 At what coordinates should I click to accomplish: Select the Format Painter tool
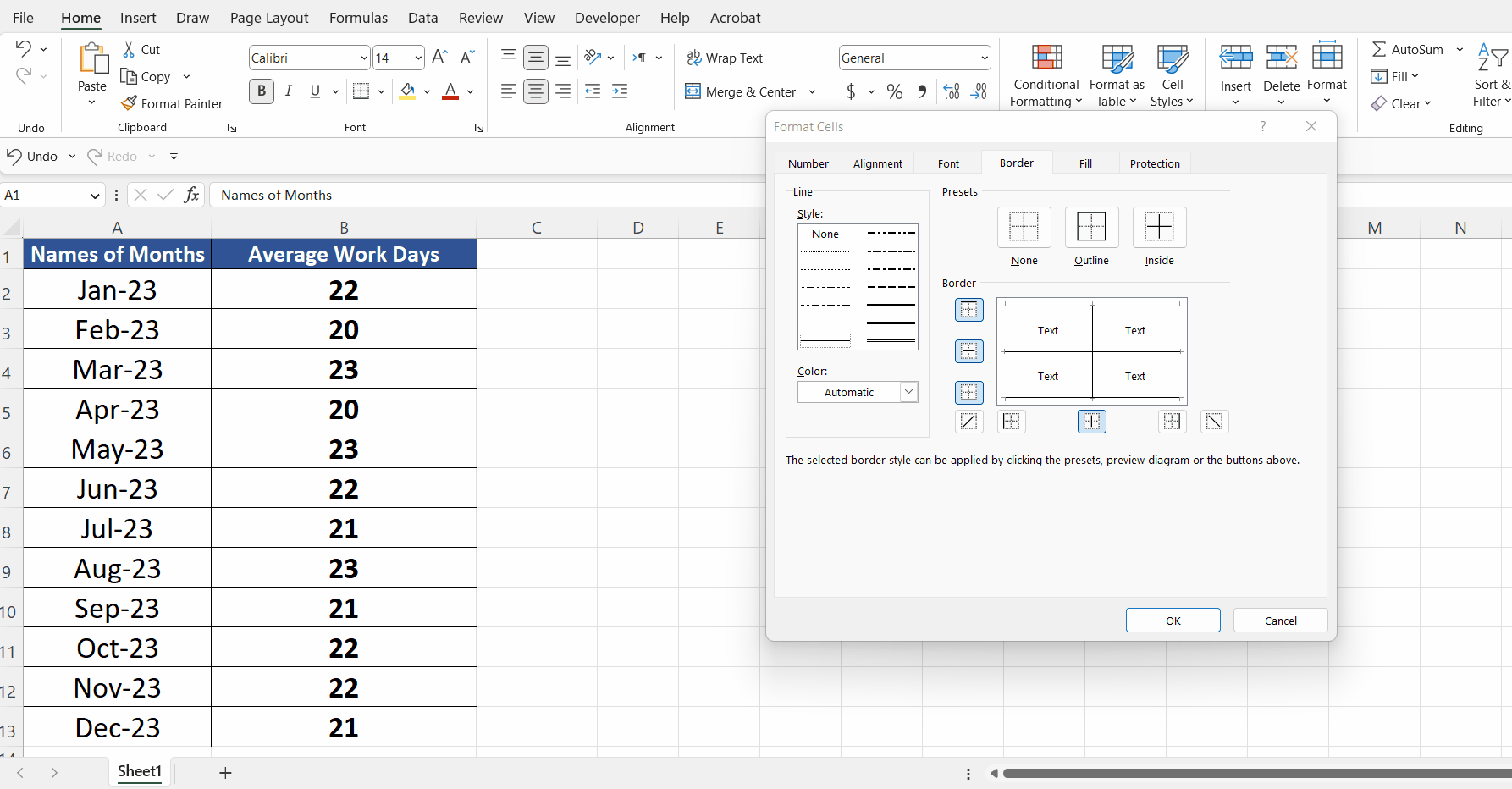pyautogui.click(x=173, y=103)
